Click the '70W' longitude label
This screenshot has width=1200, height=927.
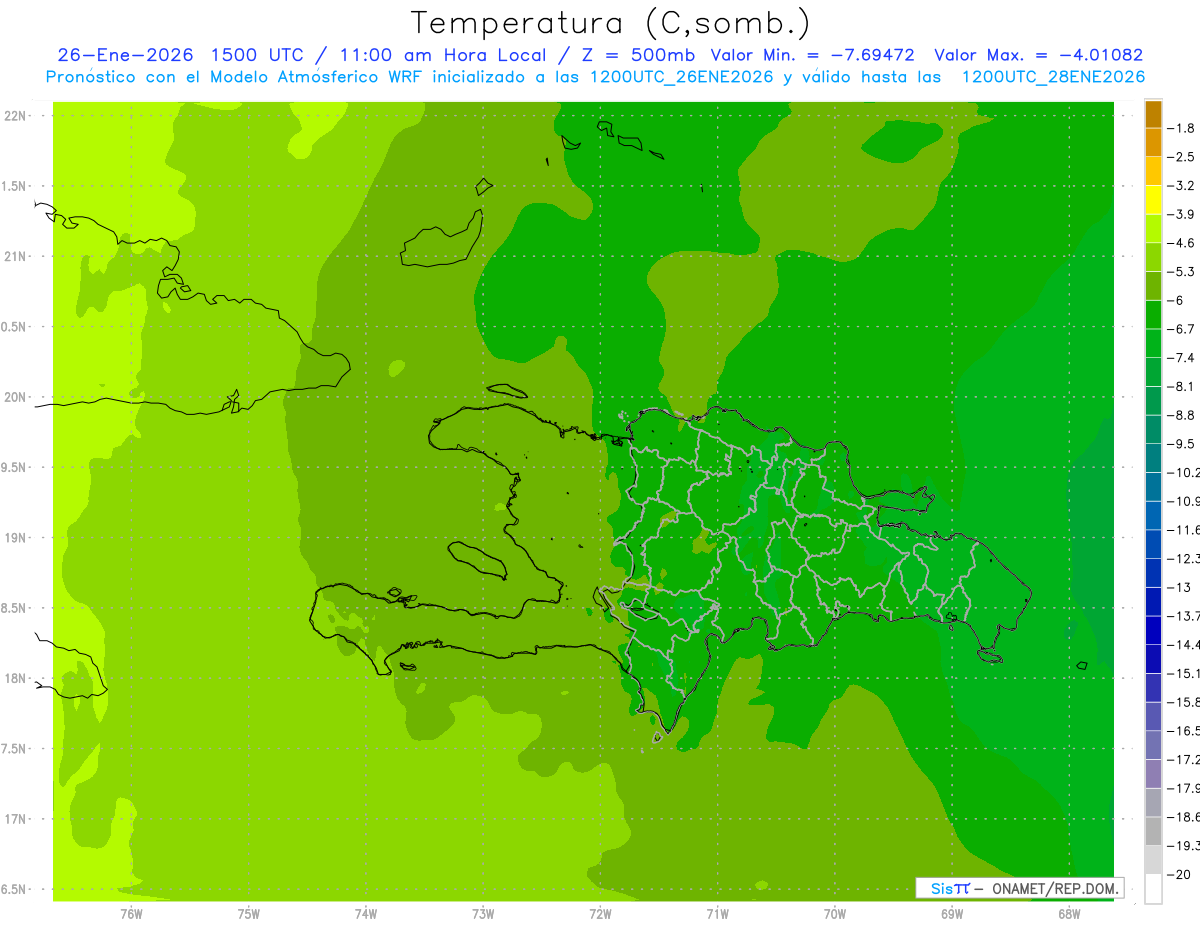click(834, 913)
